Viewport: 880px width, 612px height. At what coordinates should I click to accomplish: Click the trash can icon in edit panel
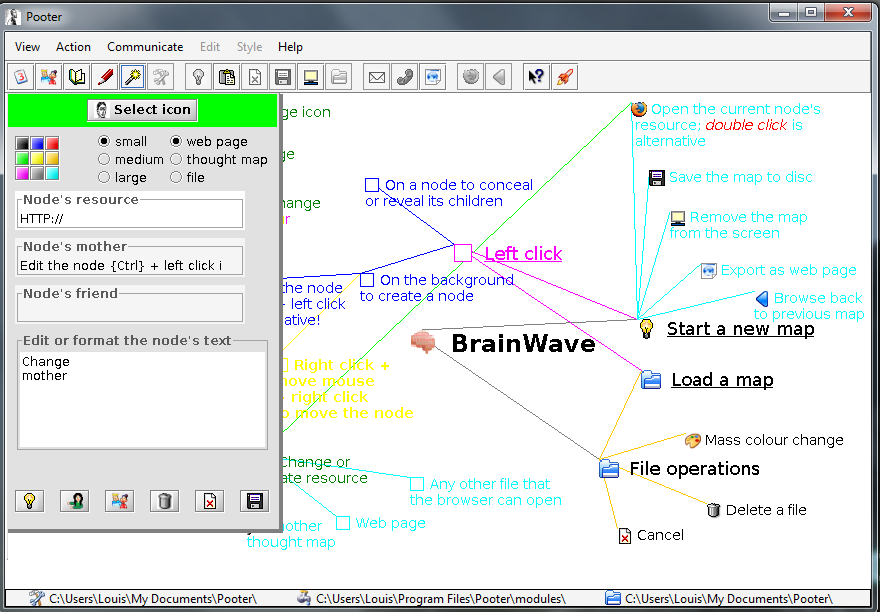(164, 501)
